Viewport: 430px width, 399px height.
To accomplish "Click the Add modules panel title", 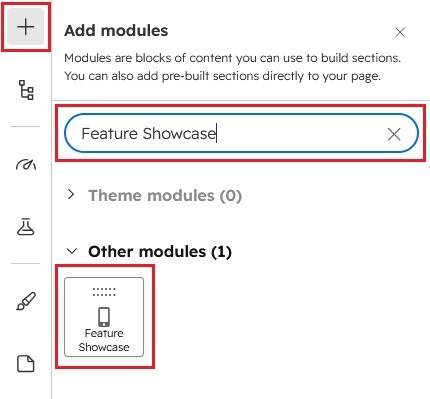I will [116, 31].
